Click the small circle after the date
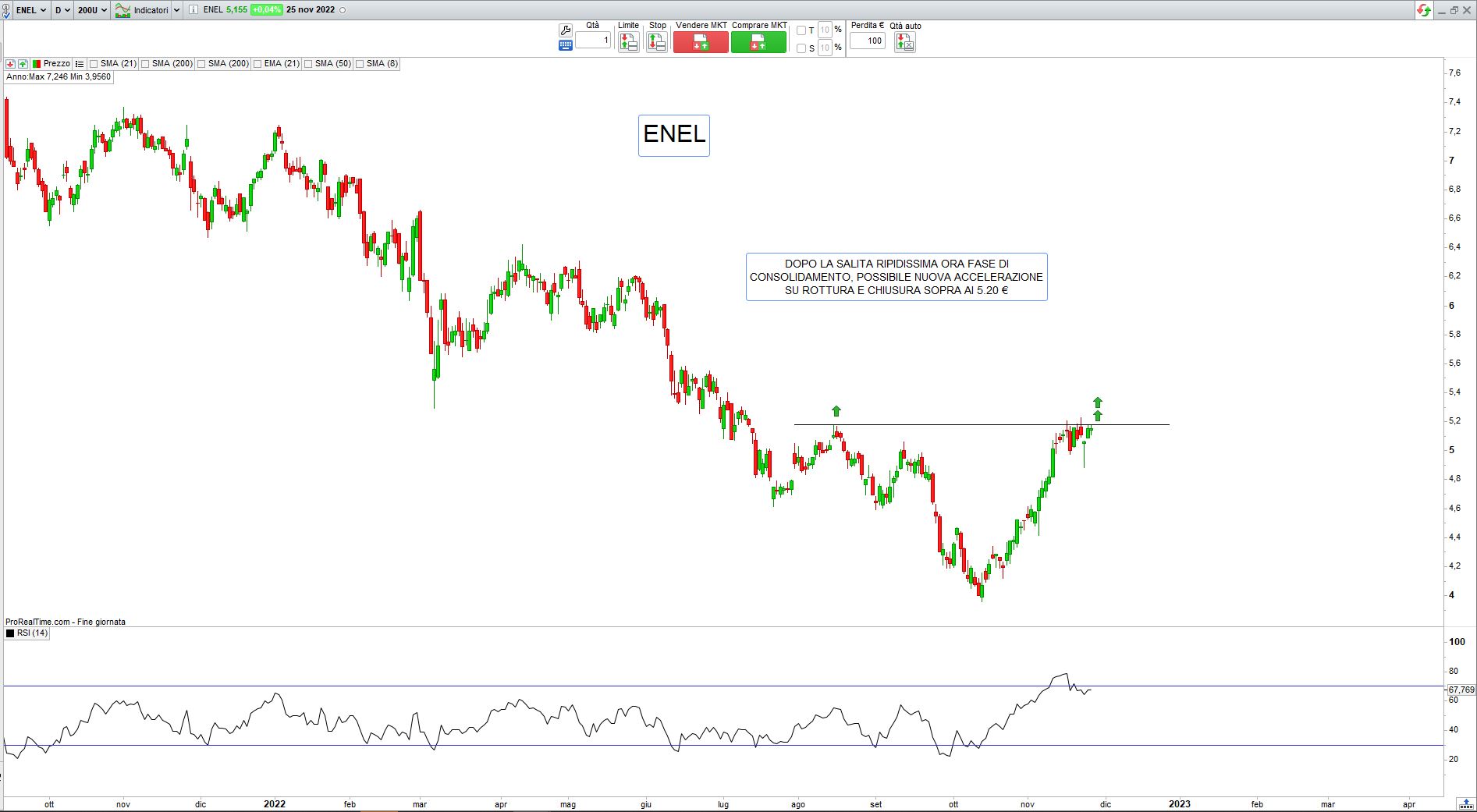The width and height of the screenshot is (1477, 812). (343, 10)
